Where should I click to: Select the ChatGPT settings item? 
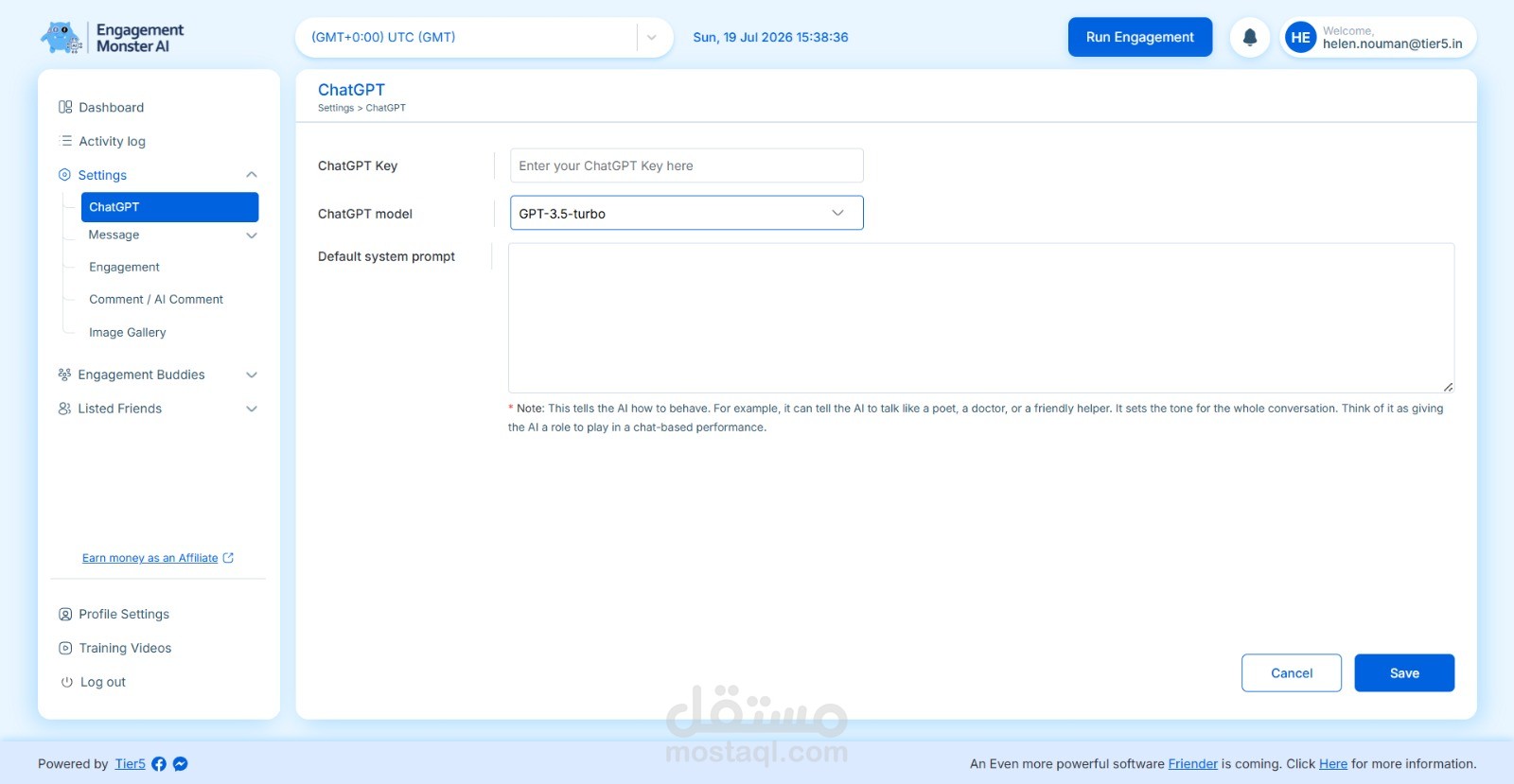169,207
